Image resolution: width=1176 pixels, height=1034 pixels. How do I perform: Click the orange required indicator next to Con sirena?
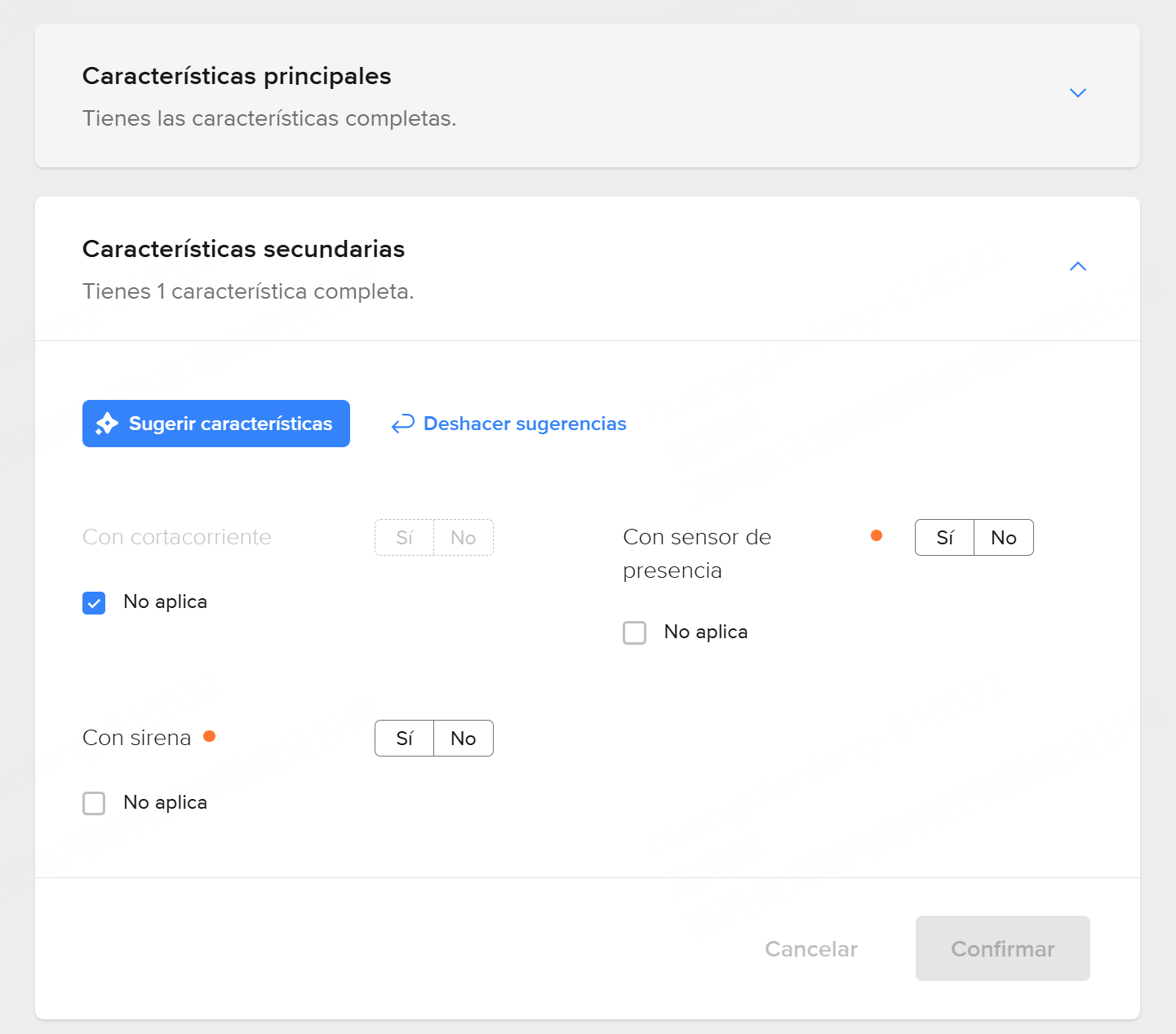(211, 736)
